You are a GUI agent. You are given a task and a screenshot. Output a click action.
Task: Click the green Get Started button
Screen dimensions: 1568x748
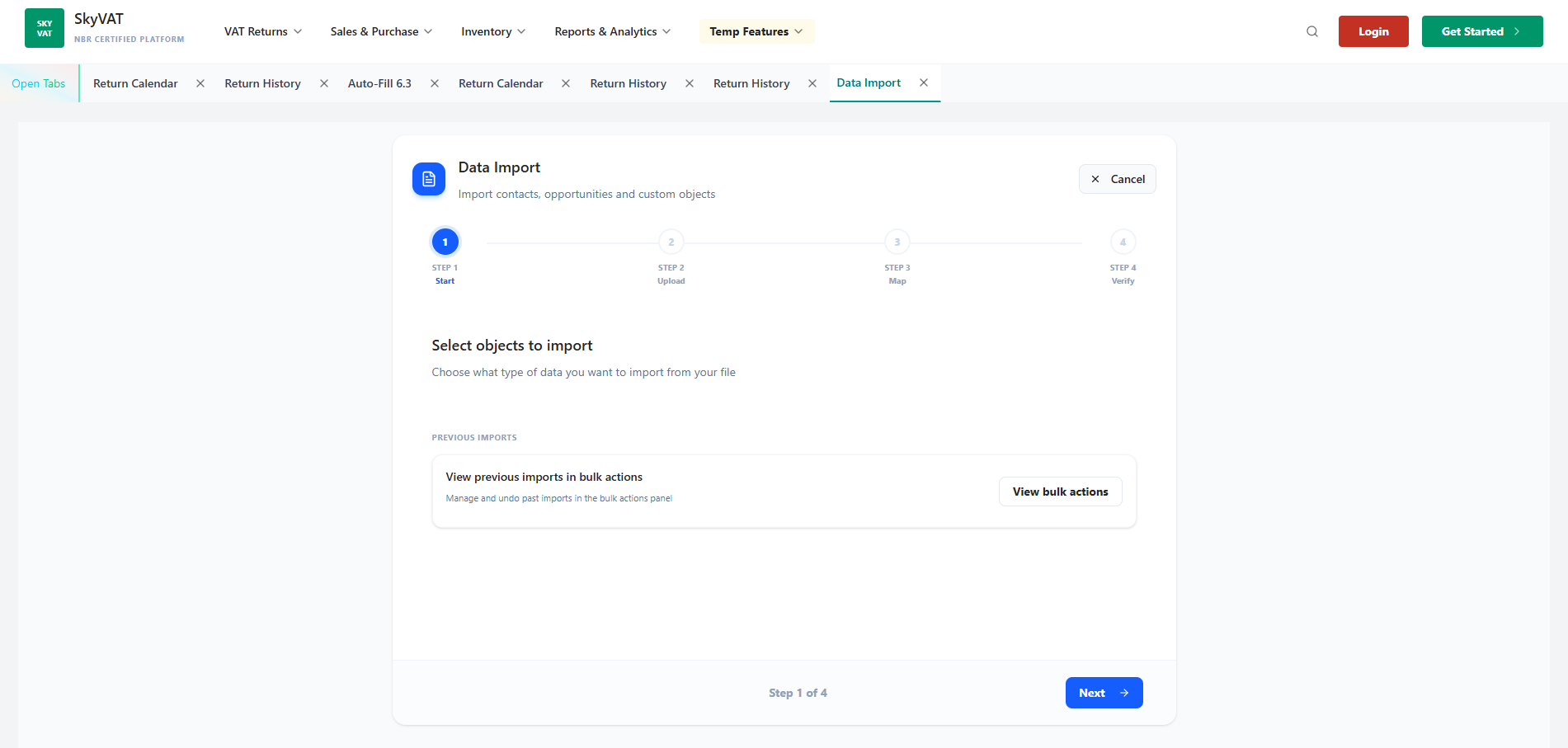pyautogui.click(x=1482, y=31)
